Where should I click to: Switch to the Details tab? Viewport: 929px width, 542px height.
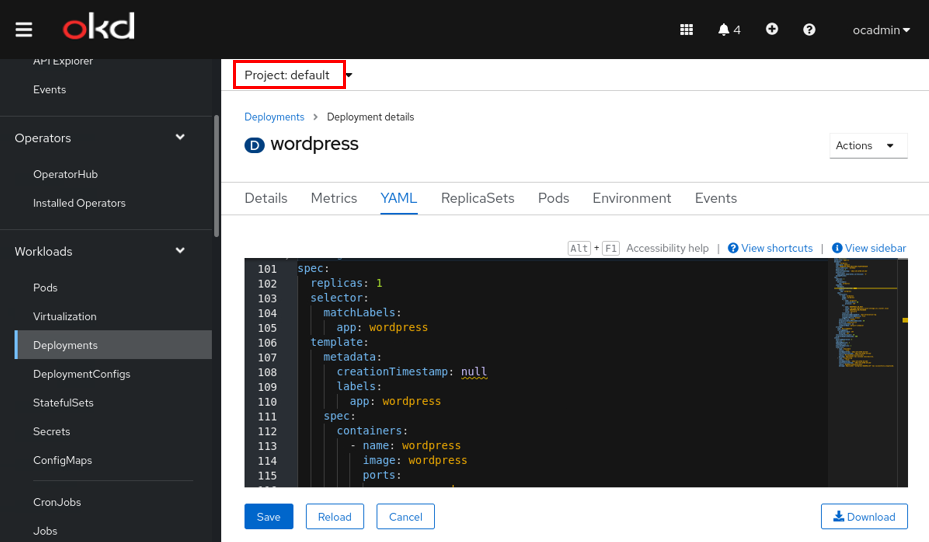click(x=266, y=198)
